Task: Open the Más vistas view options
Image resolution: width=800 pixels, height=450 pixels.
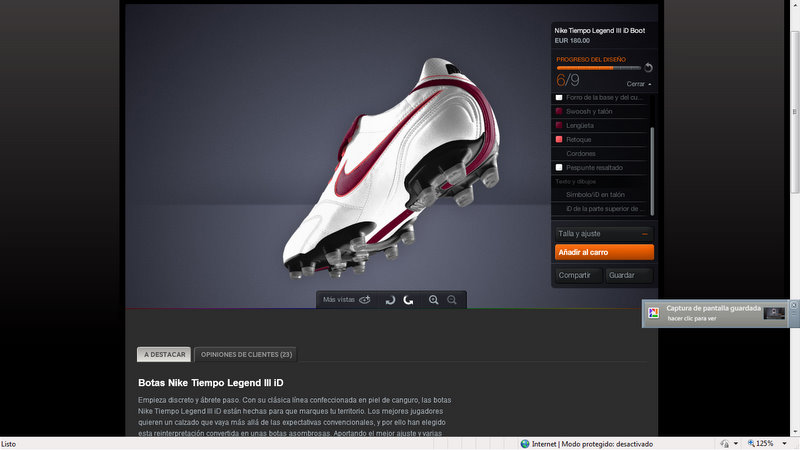Action: point(346,300)
